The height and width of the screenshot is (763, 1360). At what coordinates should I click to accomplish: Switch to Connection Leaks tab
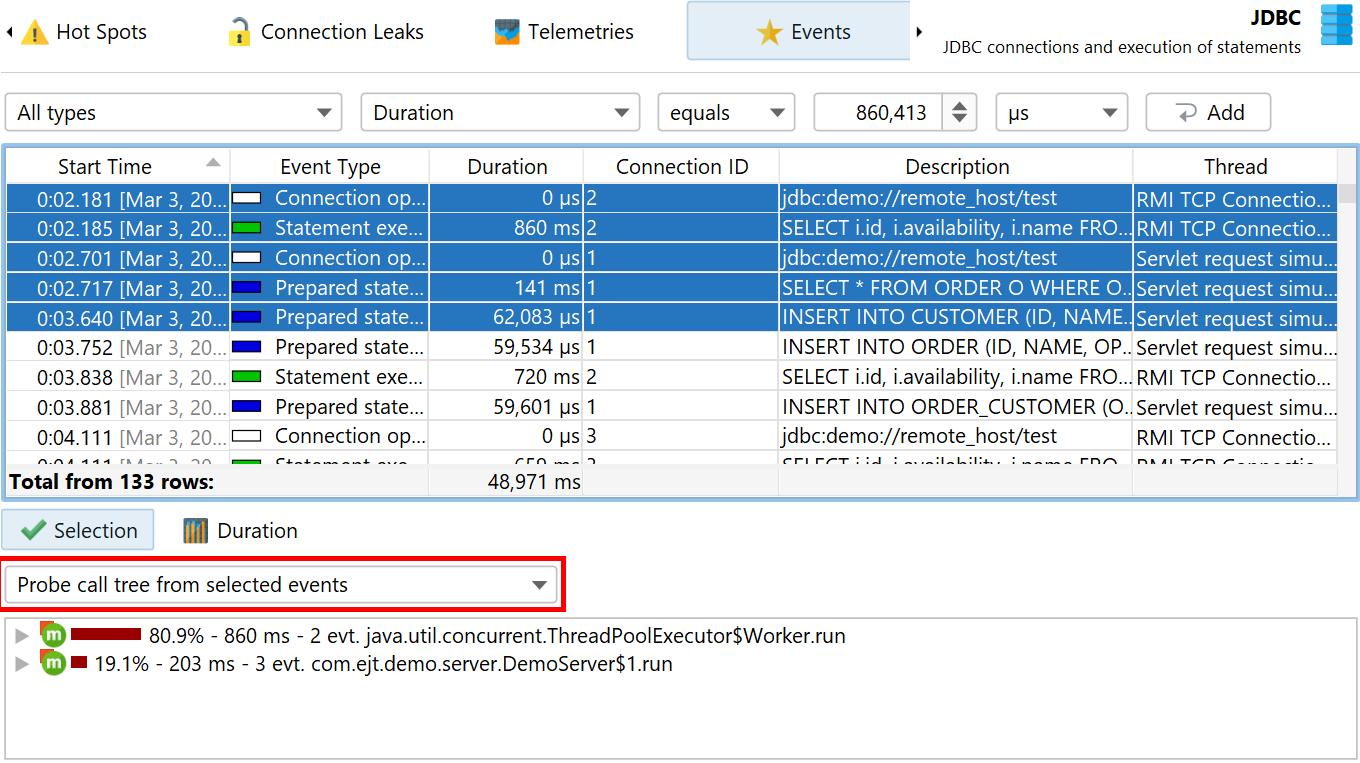coord(325,32)
